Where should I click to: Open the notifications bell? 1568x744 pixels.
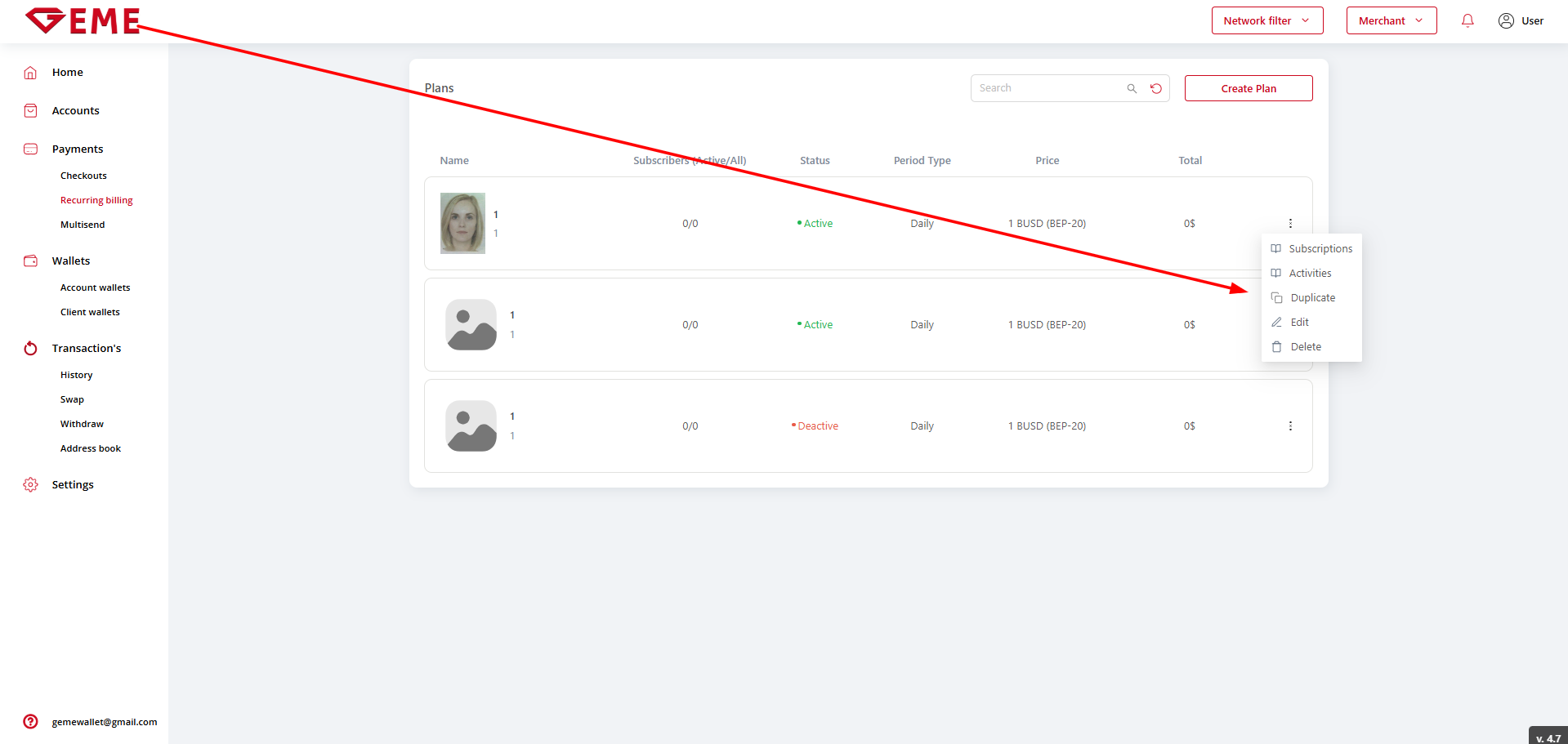(x=1467, y=21)
